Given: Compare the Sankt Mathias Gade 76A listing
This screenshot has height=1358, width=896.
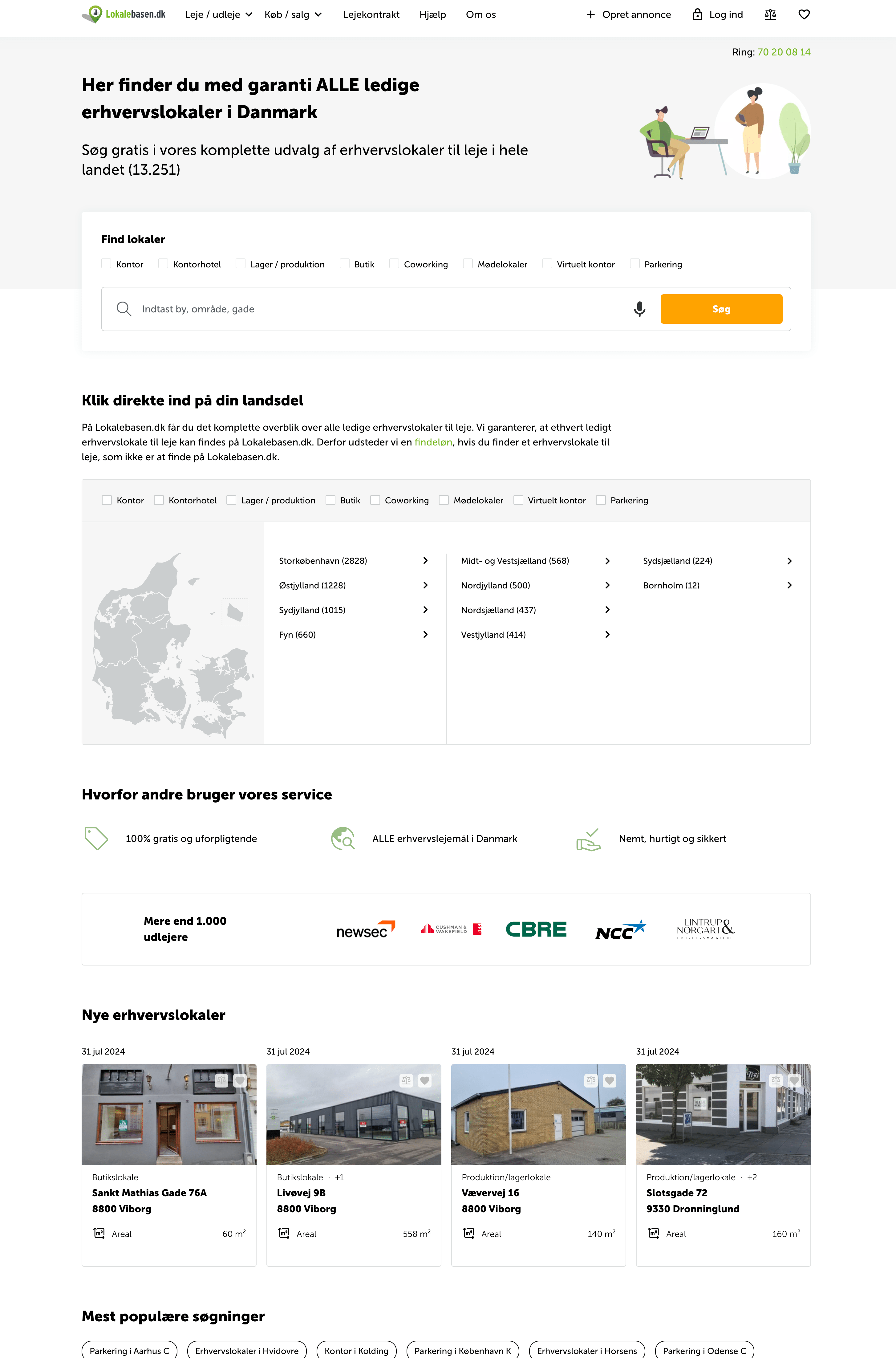Looking at the screenshot, I should [x=222, y=1081].
